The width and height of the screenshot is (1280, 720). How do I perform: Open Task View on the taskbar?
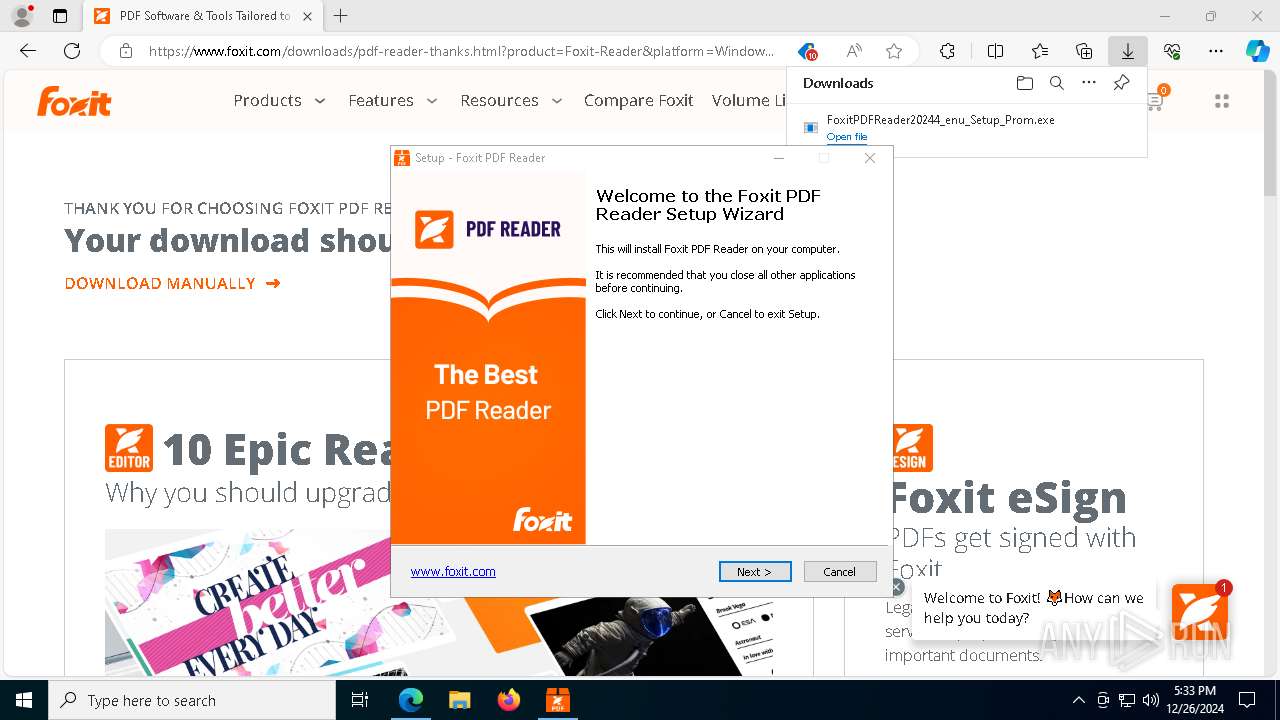[x=360, y=700]
